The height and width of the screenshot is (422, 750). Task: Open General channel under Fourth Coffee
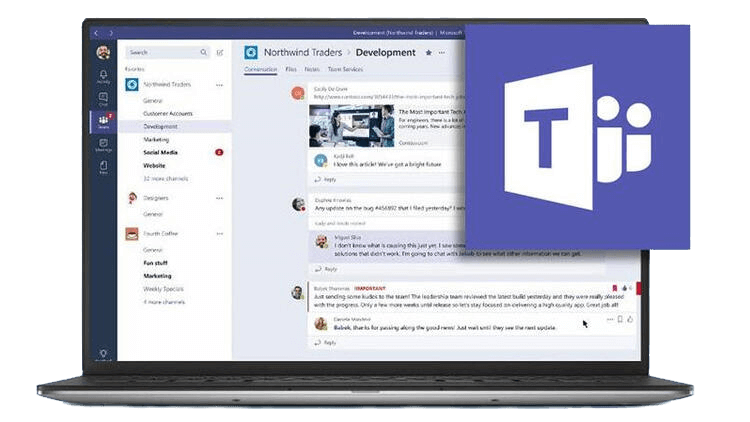point(153,250)
